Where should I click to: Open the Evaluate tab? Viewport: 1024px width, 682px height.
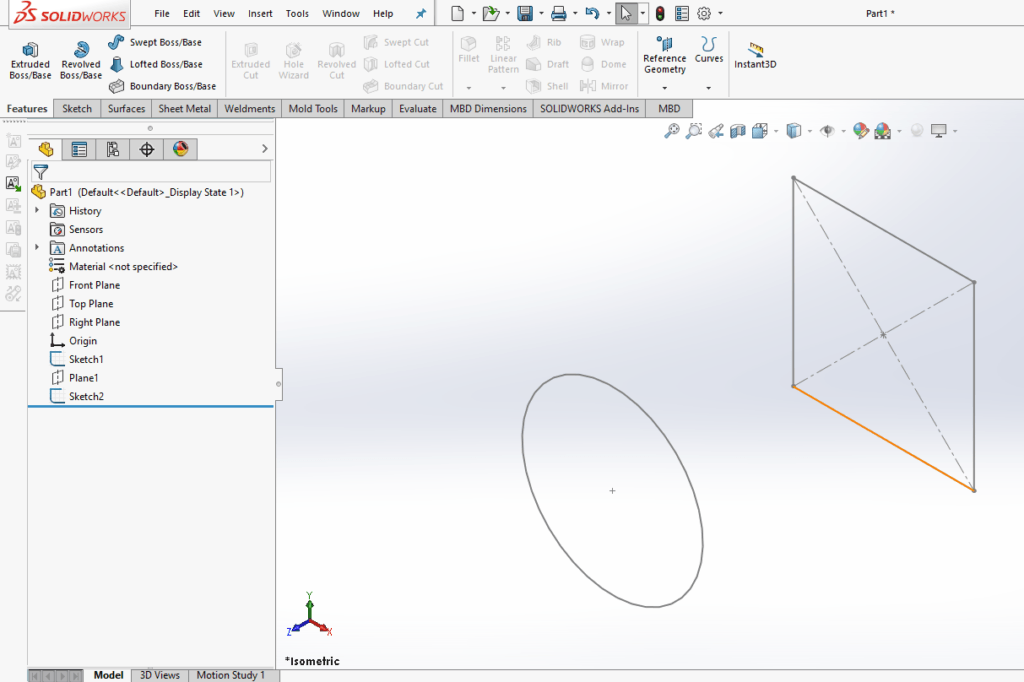coord(417,108)
